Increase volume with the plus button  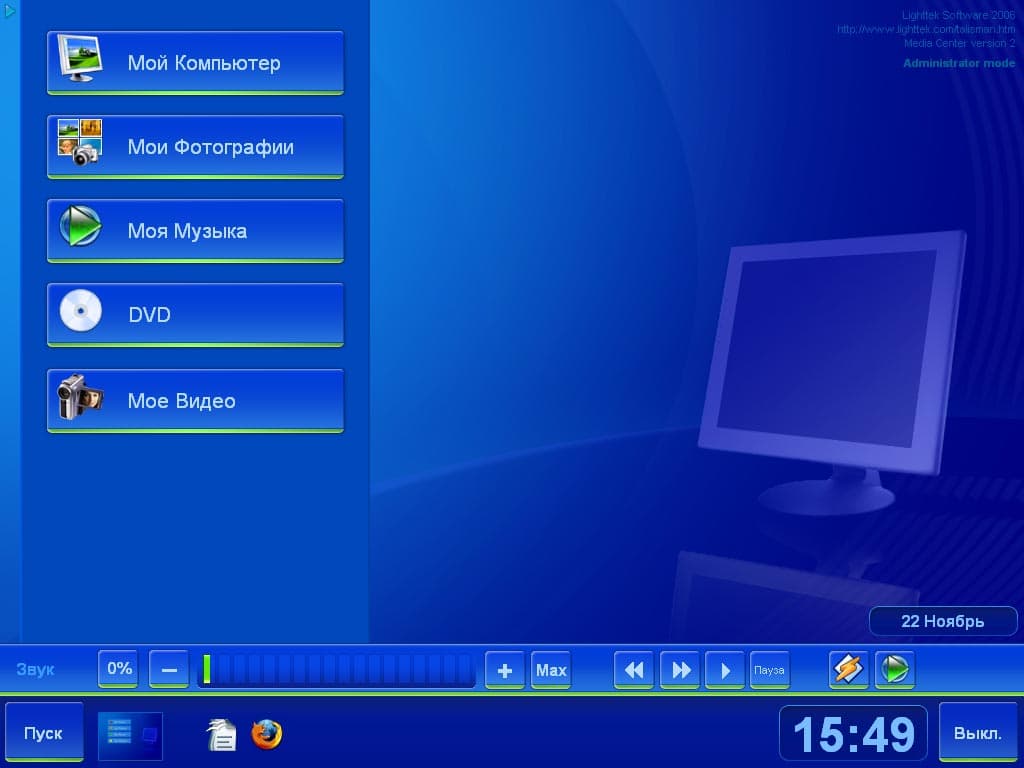[505, 670]
